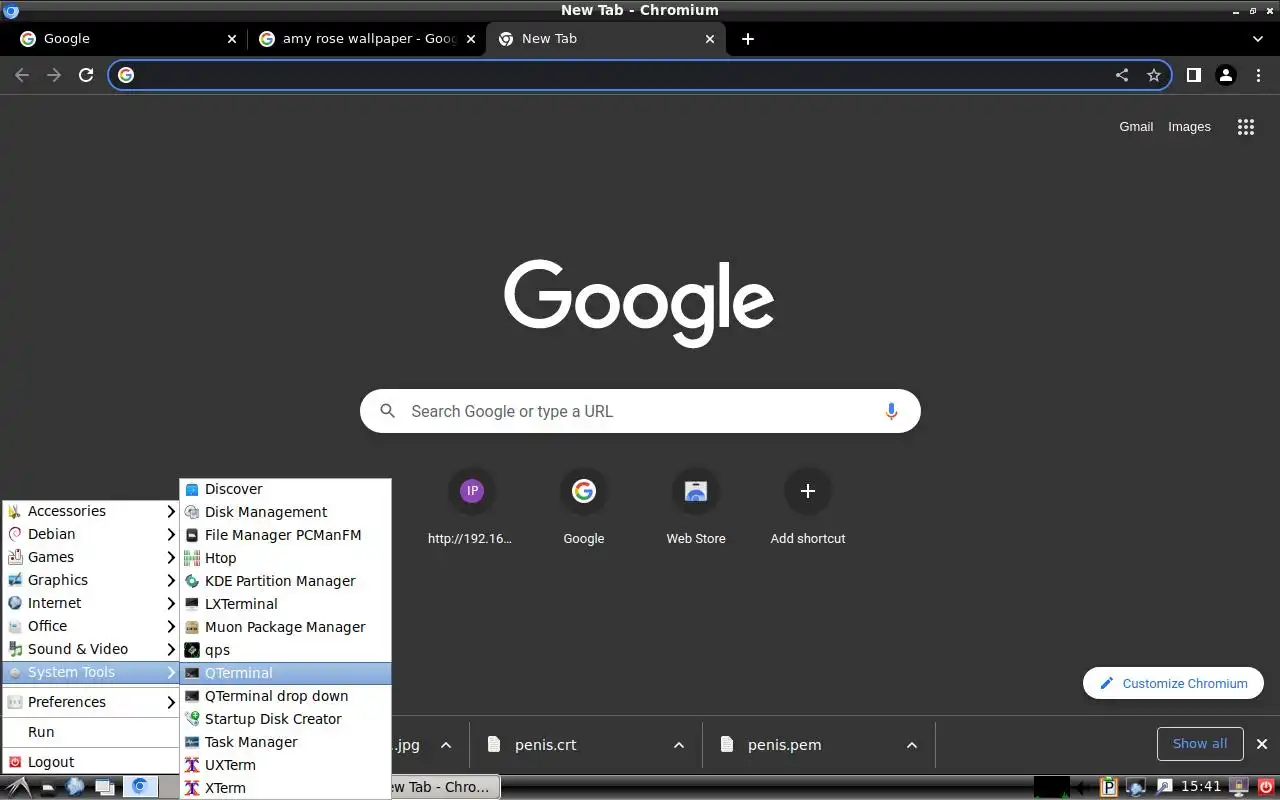
Task: Click the magnifier icon in the search box
Action: coord(388,411)
